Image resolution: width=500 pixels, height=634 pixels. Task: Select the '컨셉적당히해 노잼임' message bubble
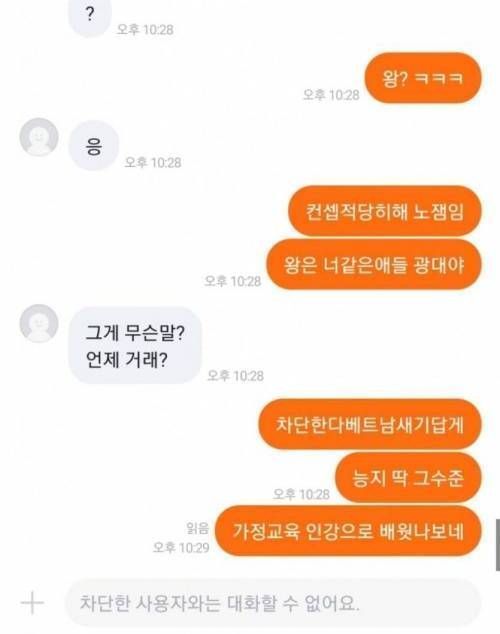click(x=385, y=211)
